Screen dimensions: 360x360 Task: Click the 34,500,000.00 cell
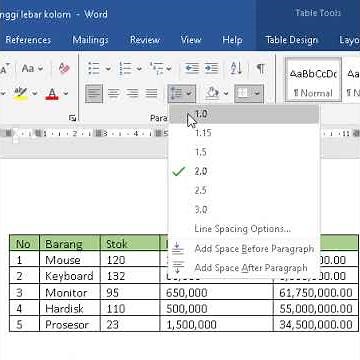tap(316, 324)
